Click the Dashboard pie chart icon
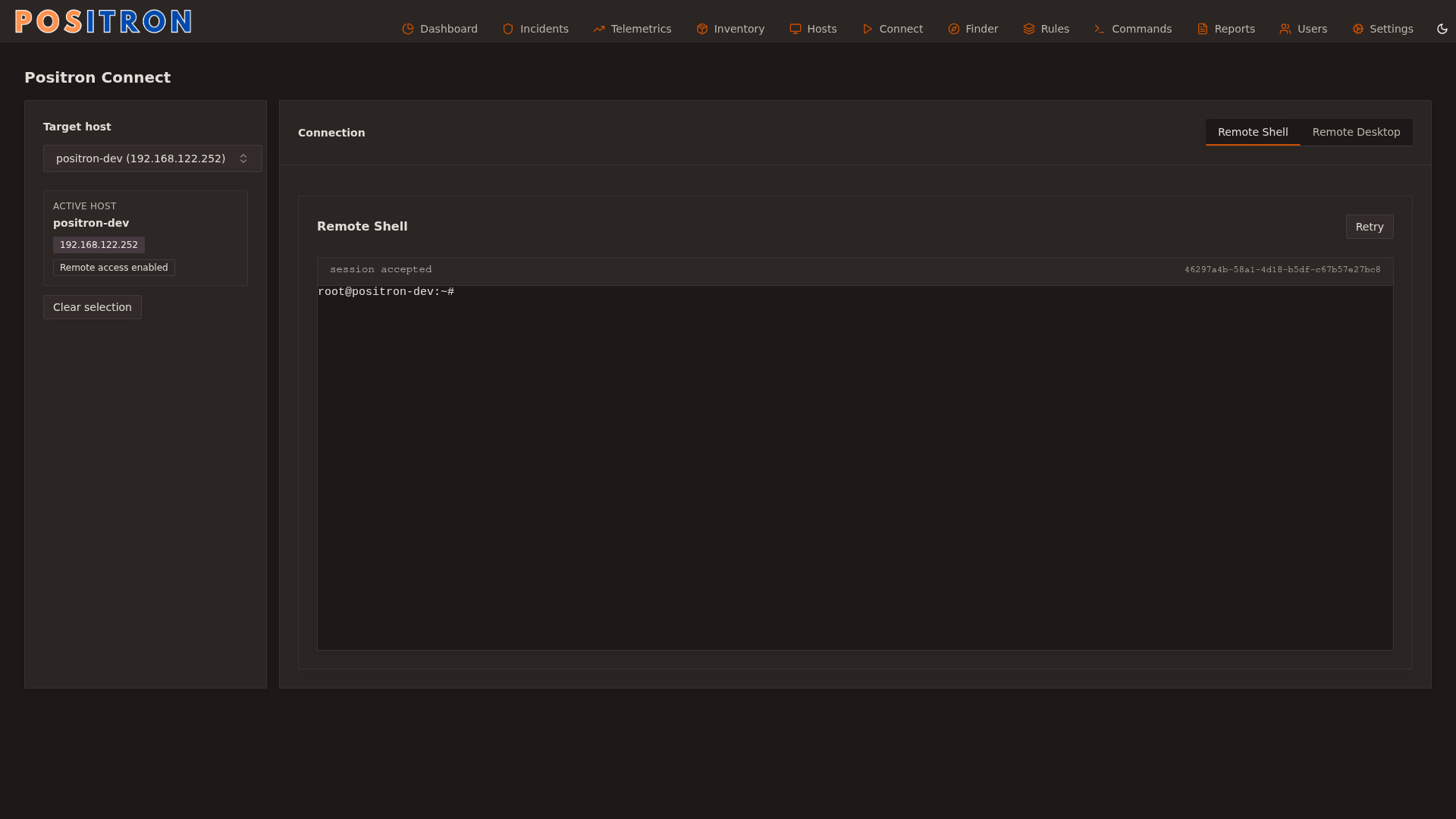 [x=408, y=29]
